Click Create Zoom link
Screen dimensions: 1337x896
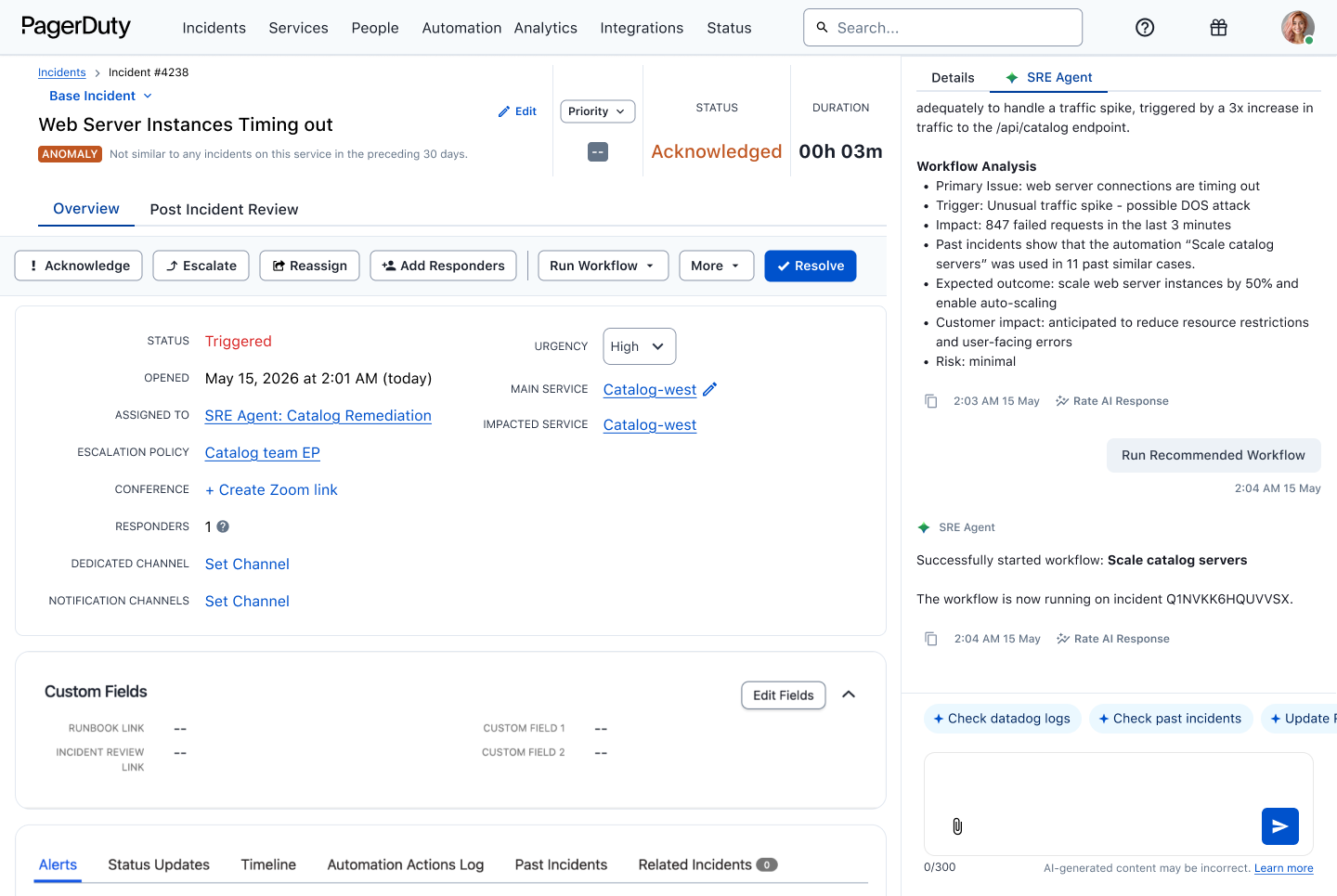coord(271,490)
